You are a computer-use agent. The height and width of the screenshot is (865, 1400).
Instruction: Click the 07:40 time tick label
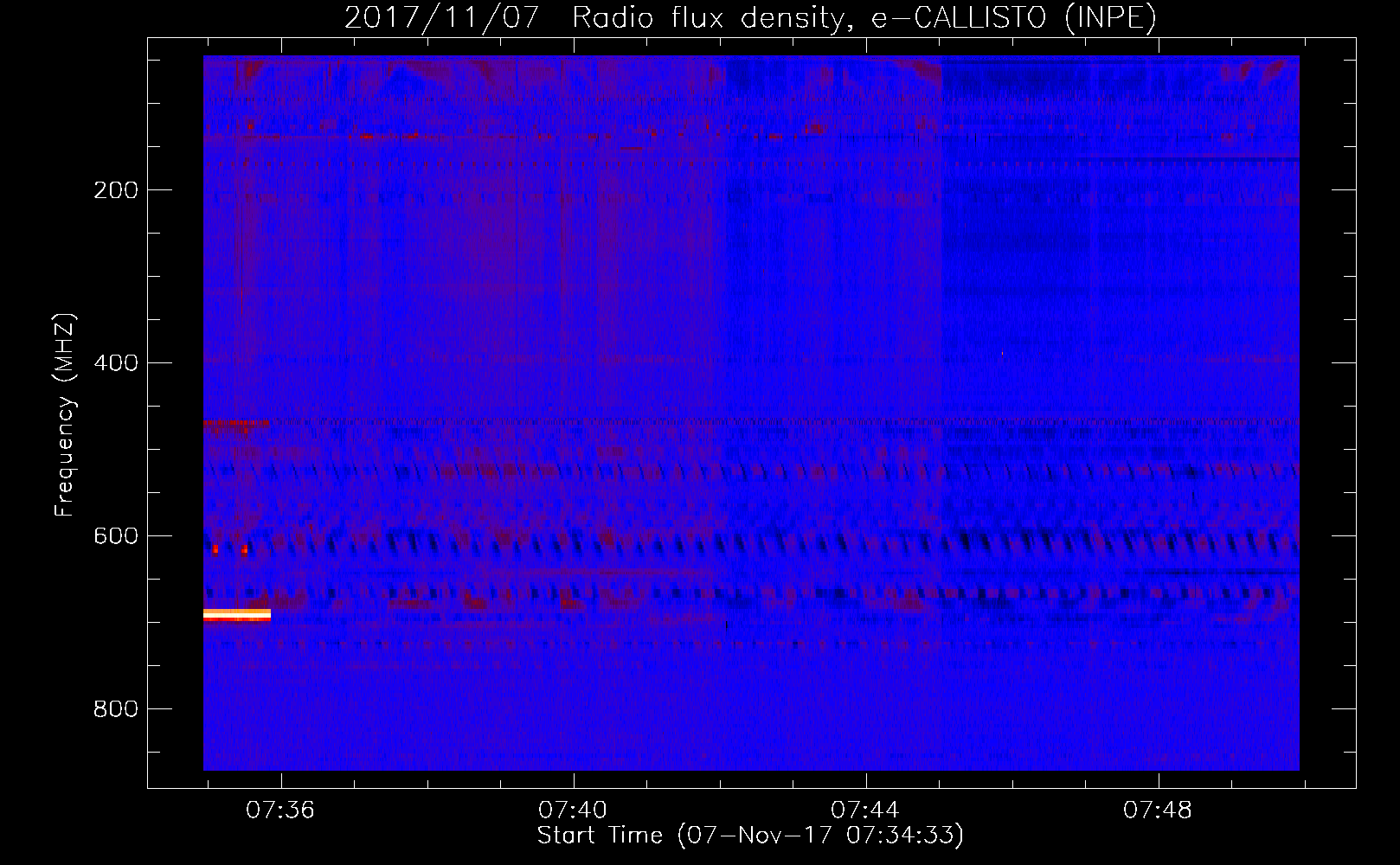573,810
